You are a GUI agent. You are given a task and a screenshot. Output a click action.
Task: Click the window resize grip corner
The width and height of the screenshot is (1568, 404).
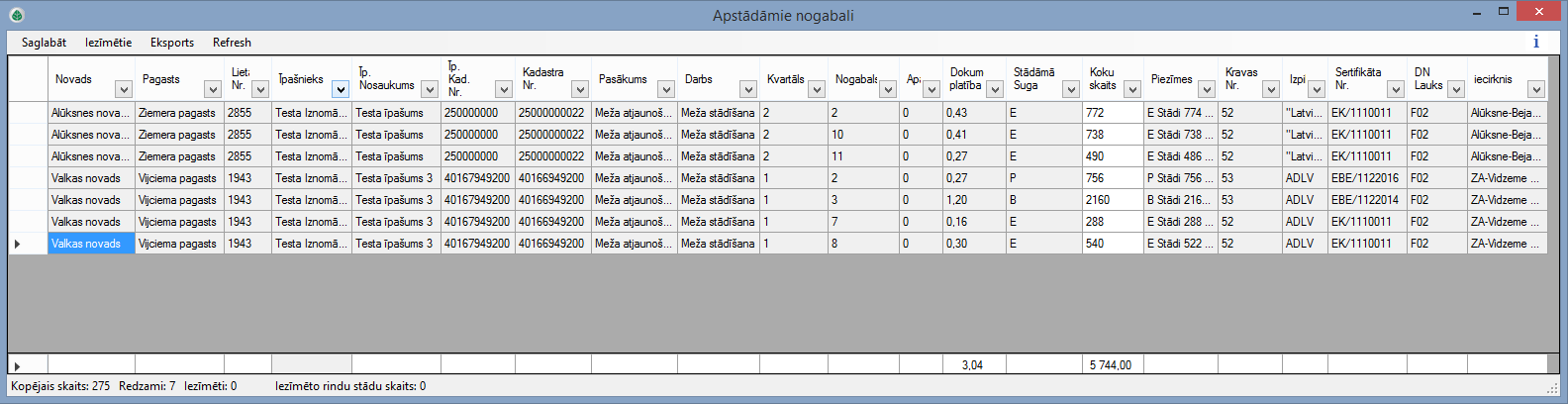1552,387
